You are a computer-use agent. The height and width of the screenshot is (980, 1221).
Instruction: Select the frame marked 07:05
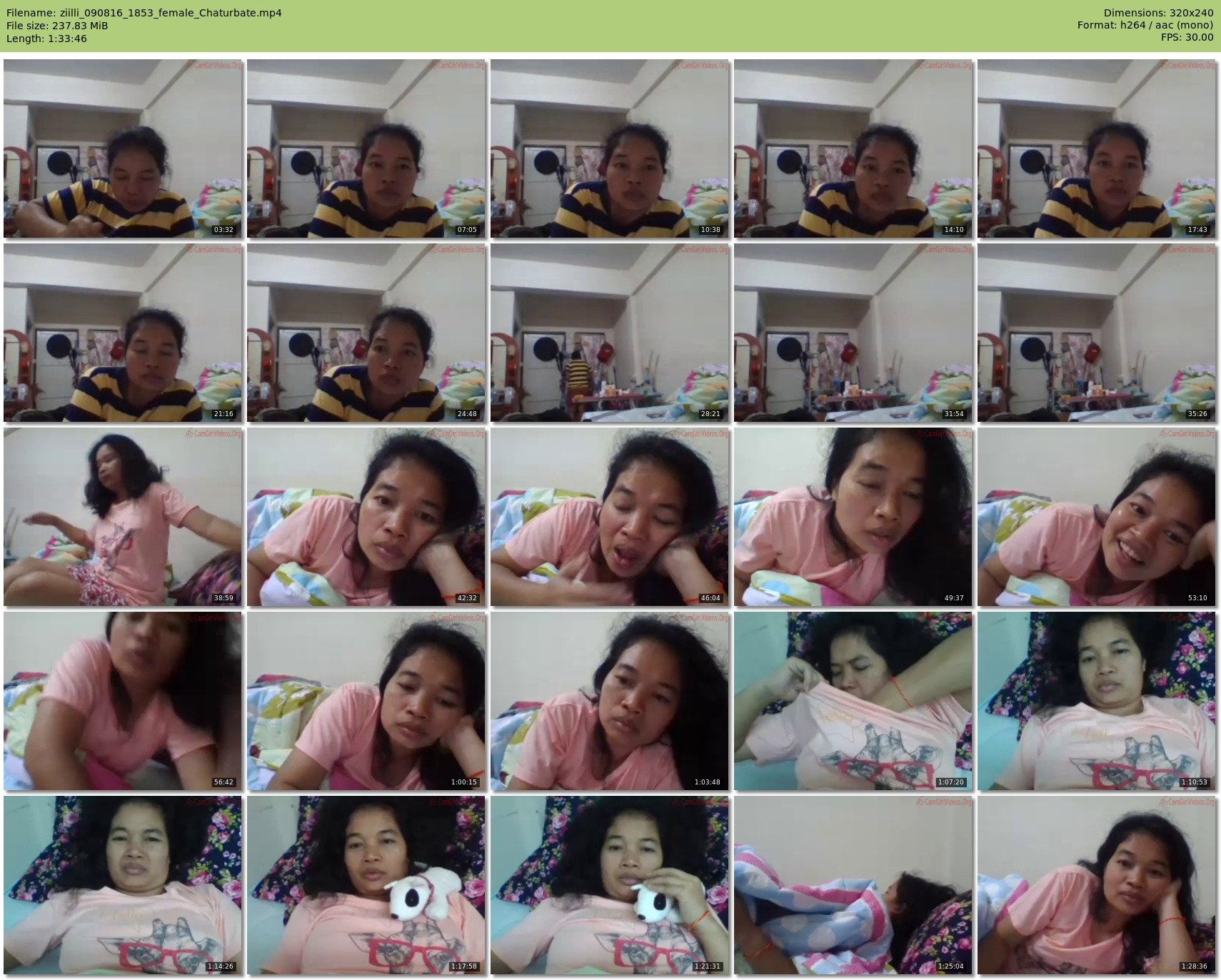[x=366, y=148]
